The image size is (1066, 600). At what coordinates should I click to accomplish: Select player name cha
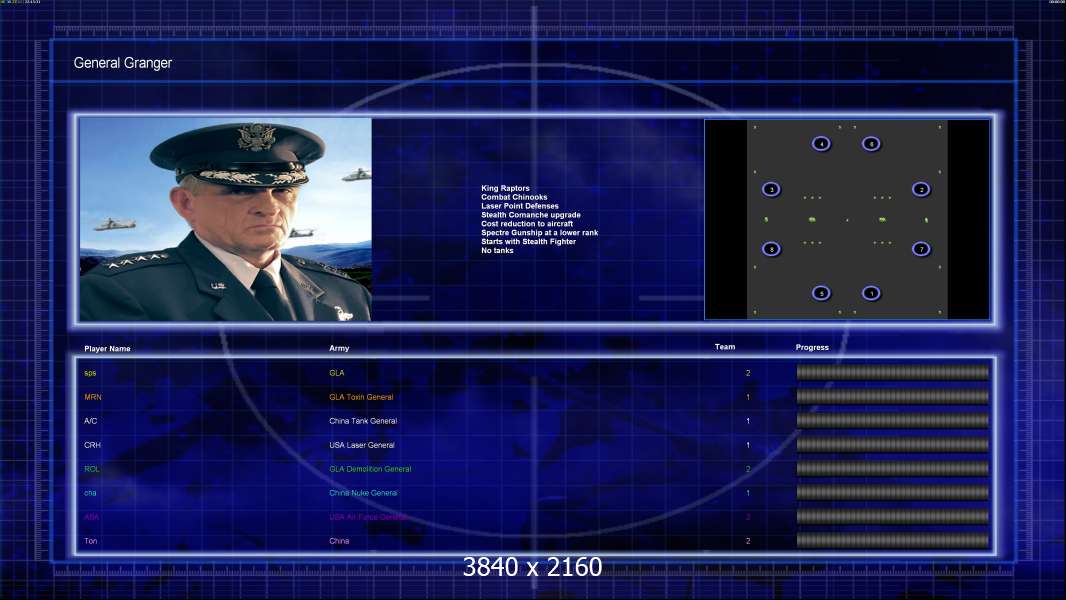(x=90, y=493)
